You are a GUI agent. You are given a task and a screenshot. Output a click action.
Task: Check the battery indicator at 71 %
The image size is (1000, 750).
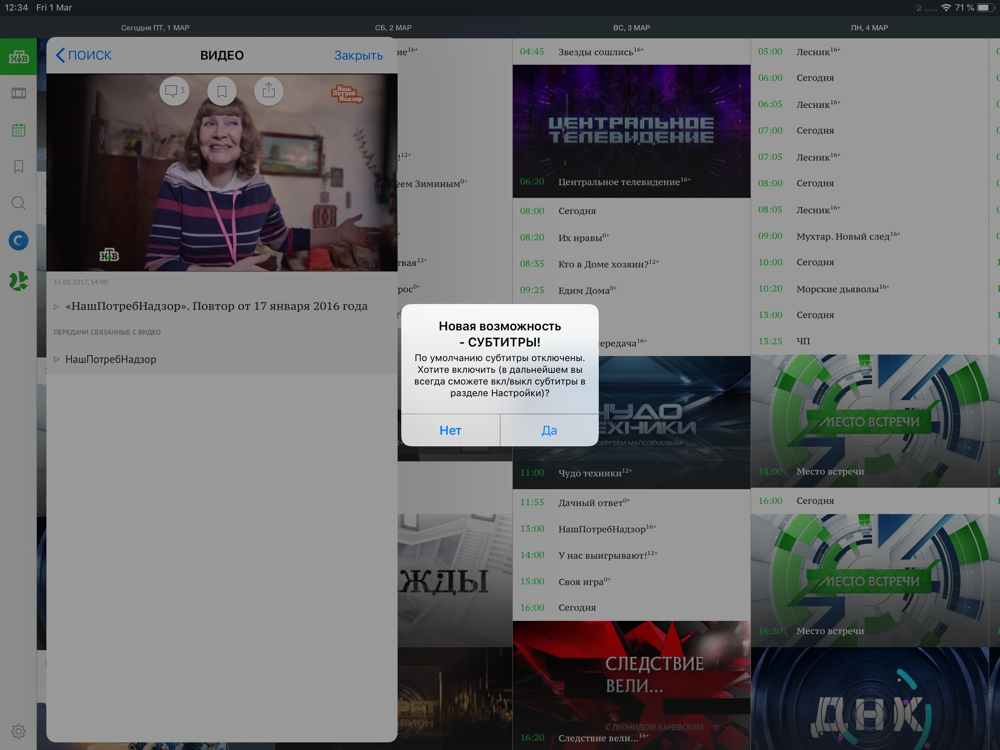click(986, 8)
